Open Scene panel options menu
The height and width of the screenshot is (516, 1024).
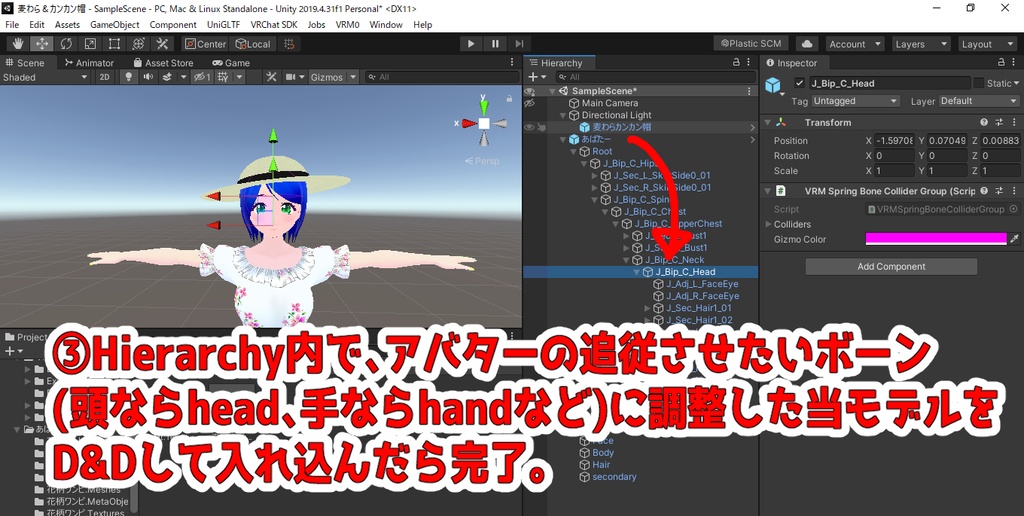click(512, 63)
